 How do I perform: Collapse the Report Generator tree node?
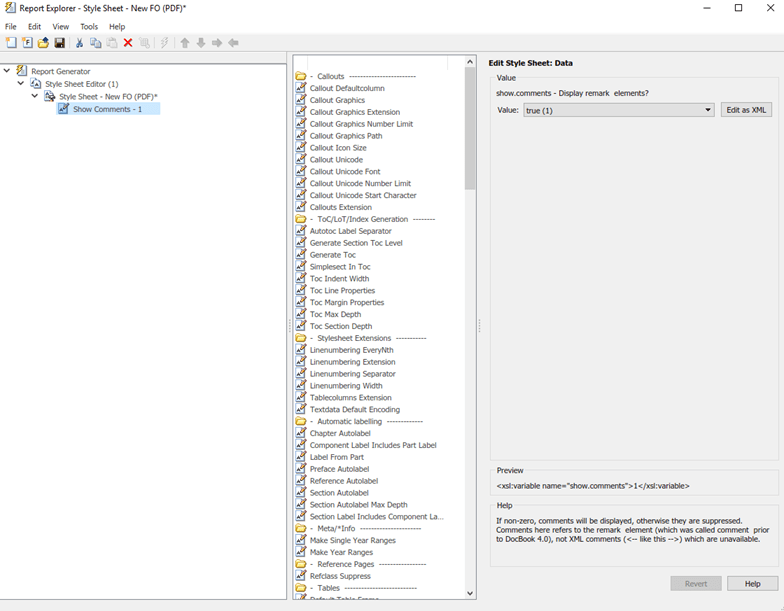tap(6, 71)
